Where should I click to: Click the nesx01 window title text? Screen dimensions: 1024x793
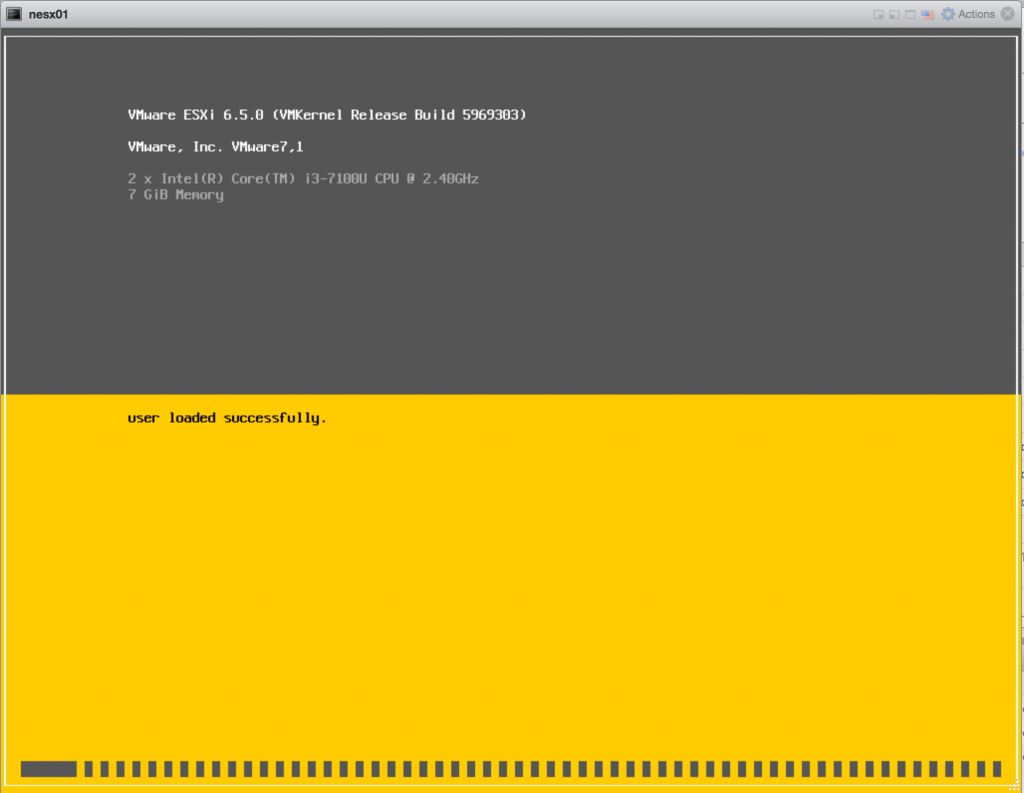click(48, 14)
